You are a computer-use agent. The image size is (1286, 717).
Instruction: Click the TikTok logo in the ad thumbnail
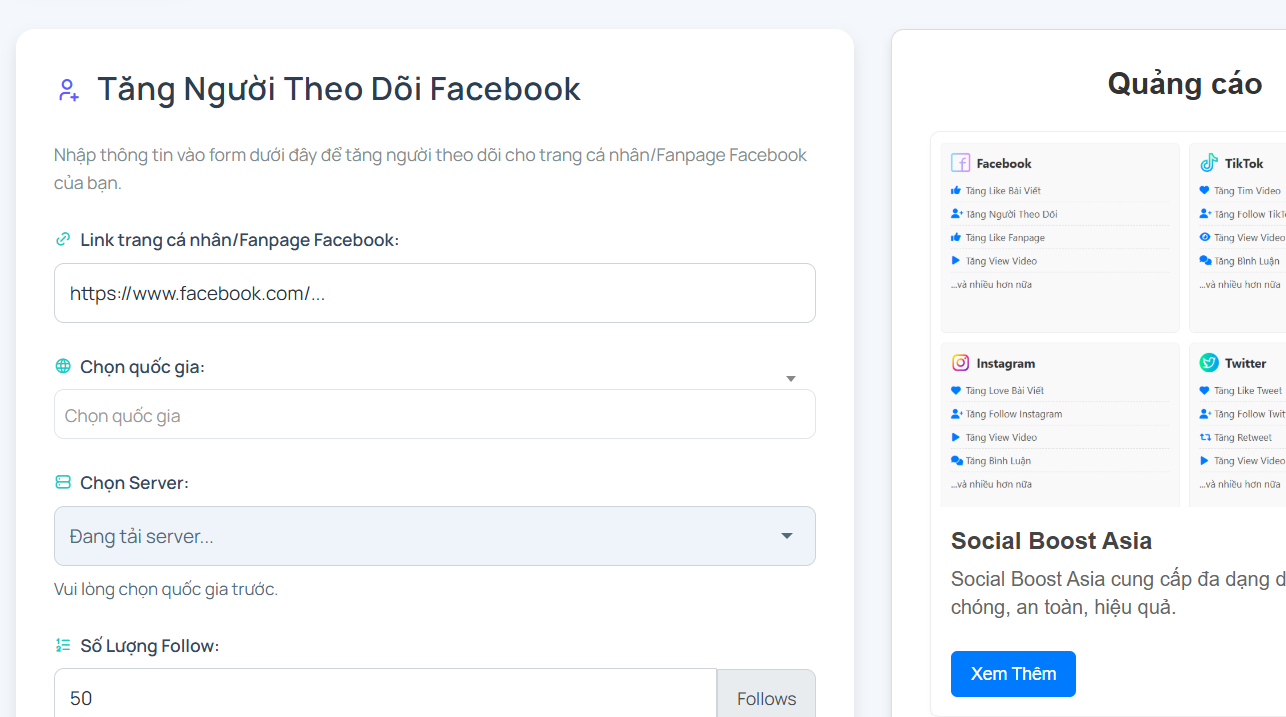(1209, 163)
